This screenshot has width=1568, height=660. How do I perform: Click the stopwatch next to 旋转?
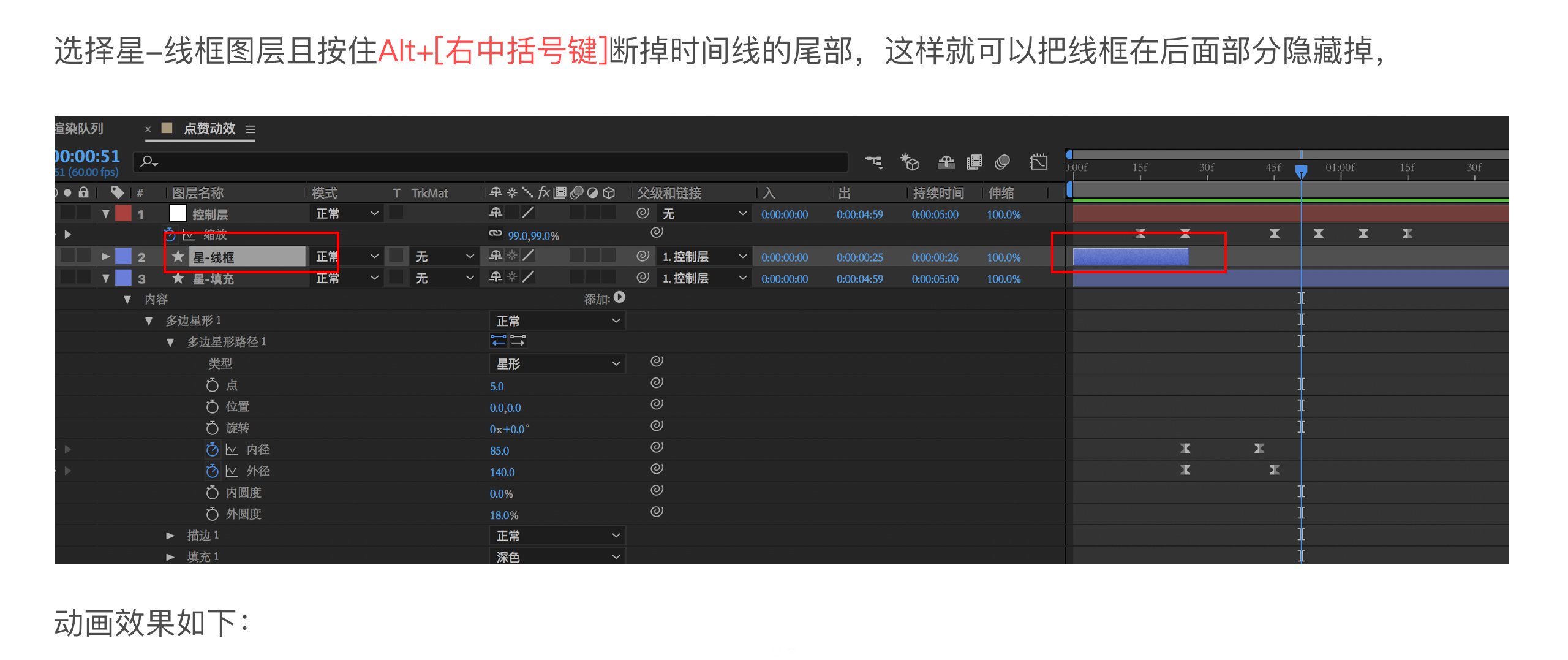[212, 428]
